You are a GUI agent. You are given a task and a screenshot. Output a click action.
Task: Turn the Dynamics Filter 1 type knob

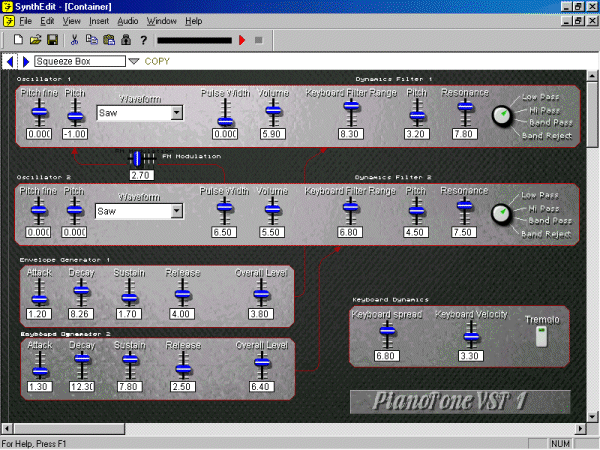[501, 116]
